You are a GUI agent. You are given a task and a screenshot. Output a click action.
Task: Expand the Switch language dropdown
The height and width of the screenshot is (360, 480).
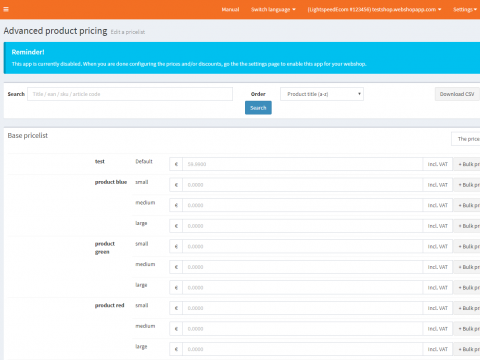coord(273,9)
